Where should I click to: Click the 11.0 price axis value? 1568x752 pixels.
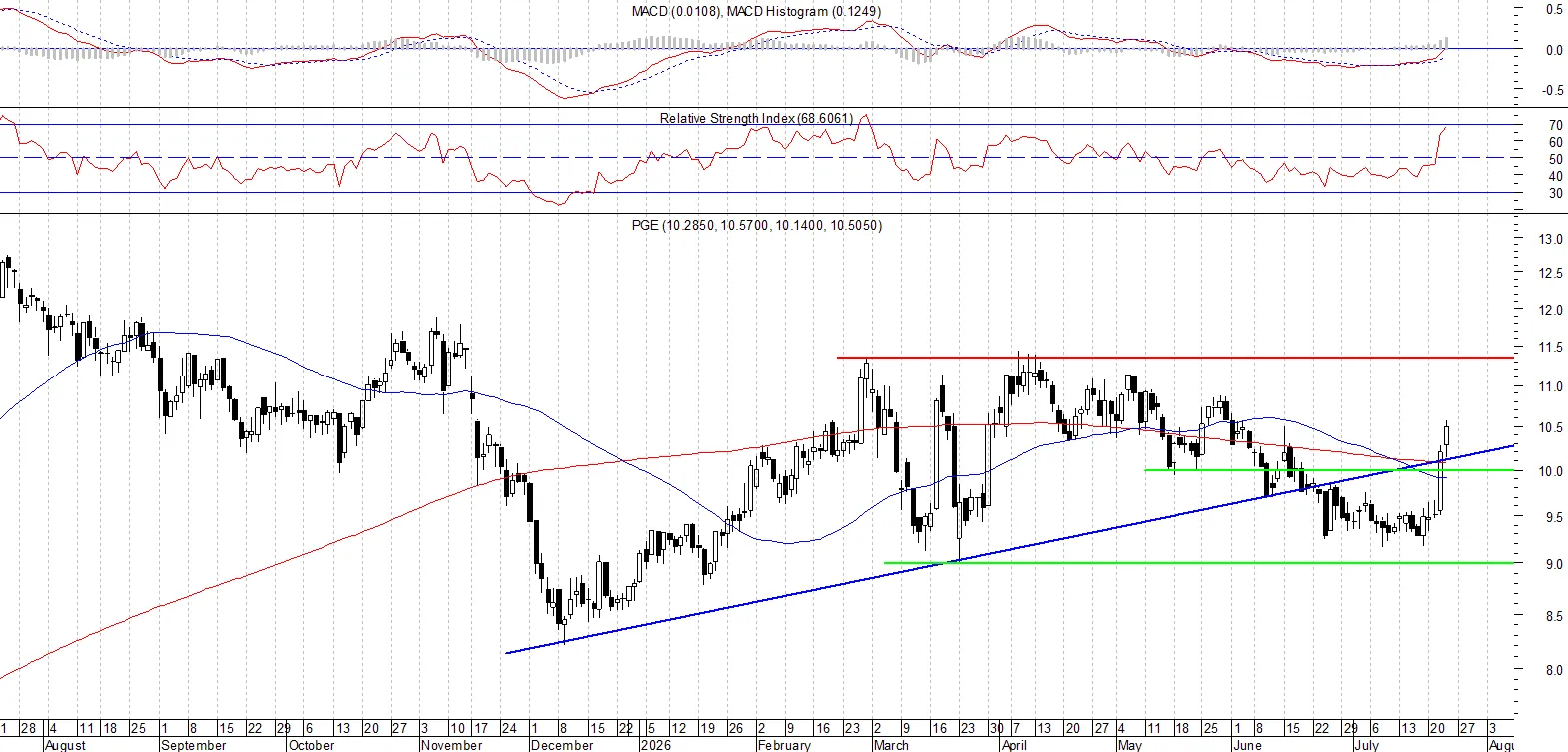(1550, 387)
